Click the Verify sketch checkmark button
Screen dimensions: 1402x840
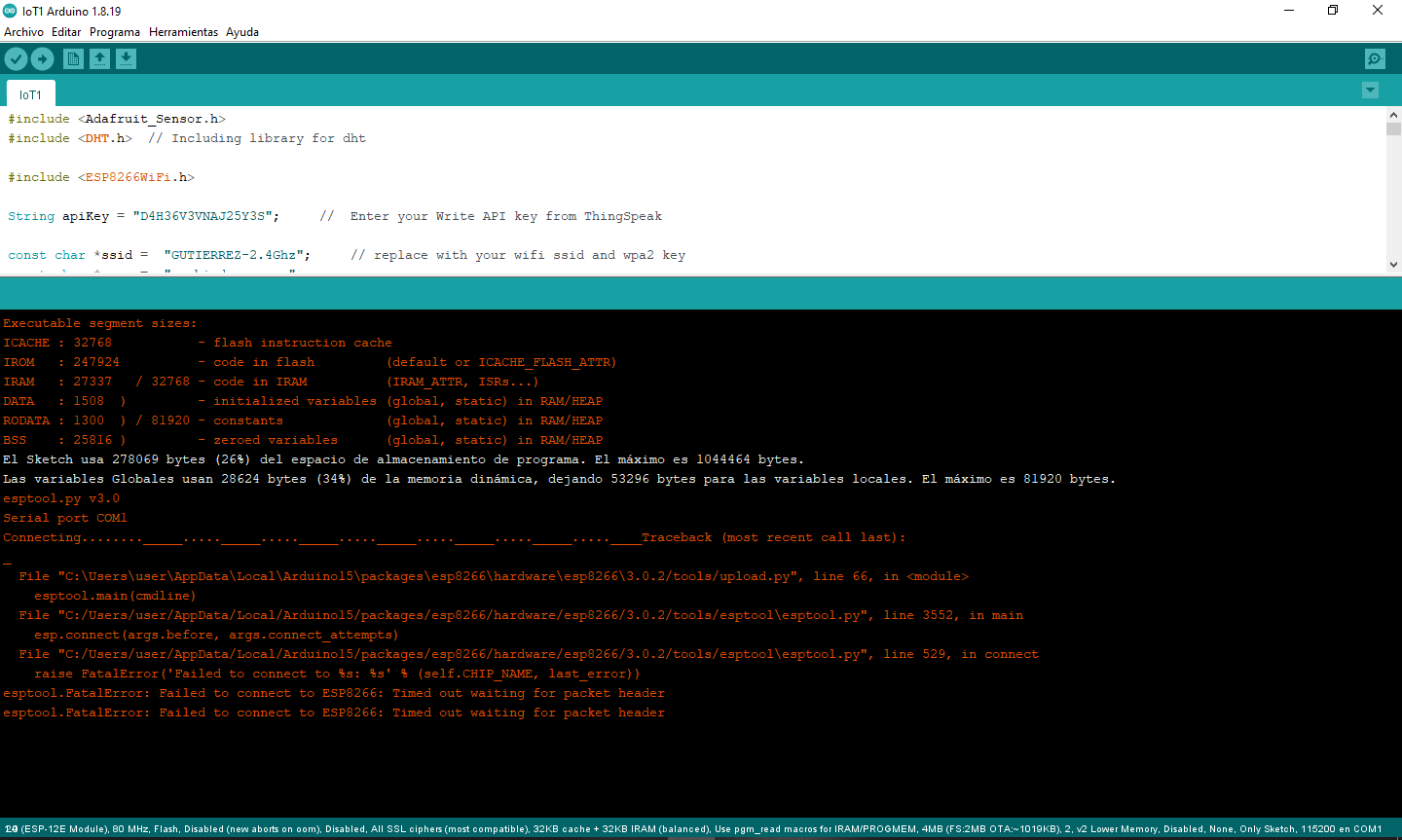point(16,59)
